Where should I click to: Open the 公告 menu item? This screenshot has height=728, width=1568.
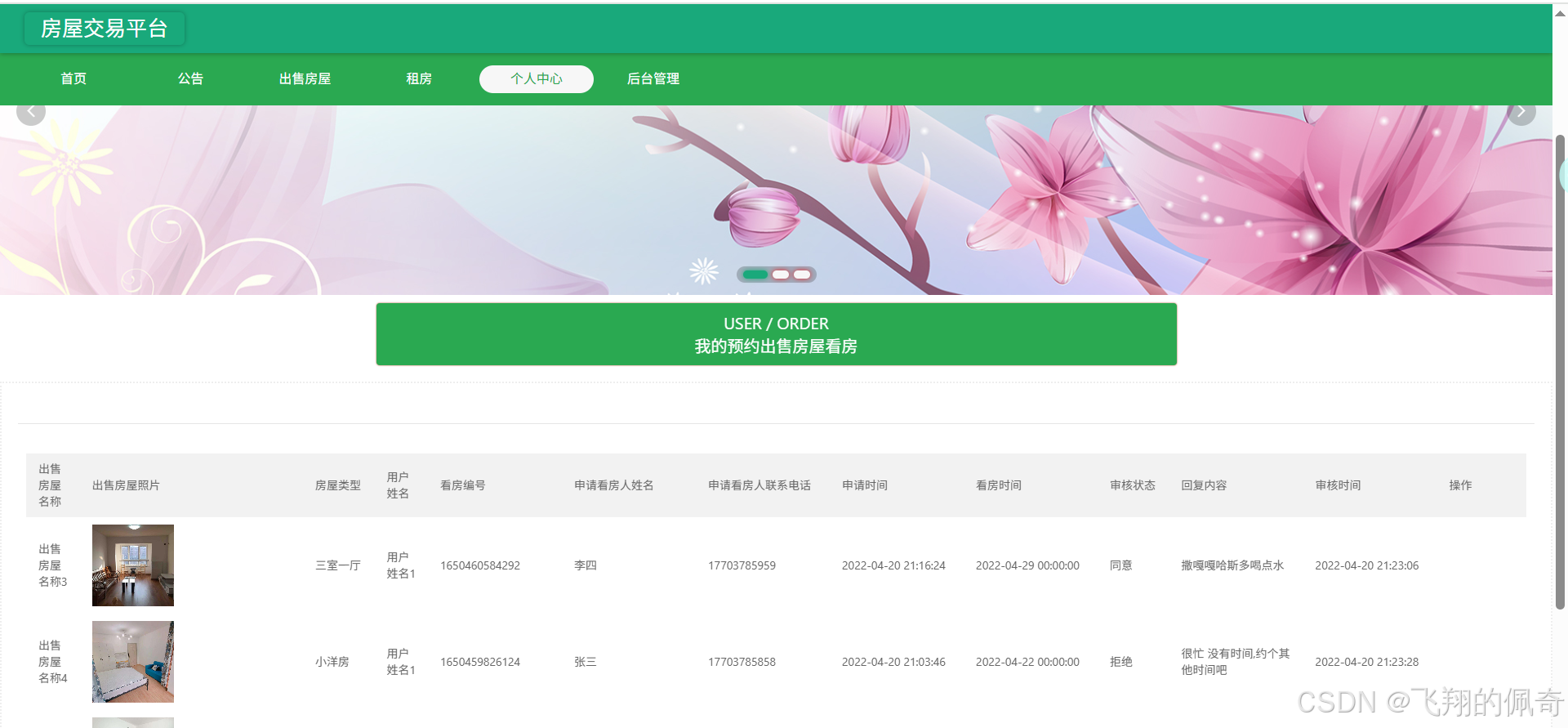click(x=190, y=78)
